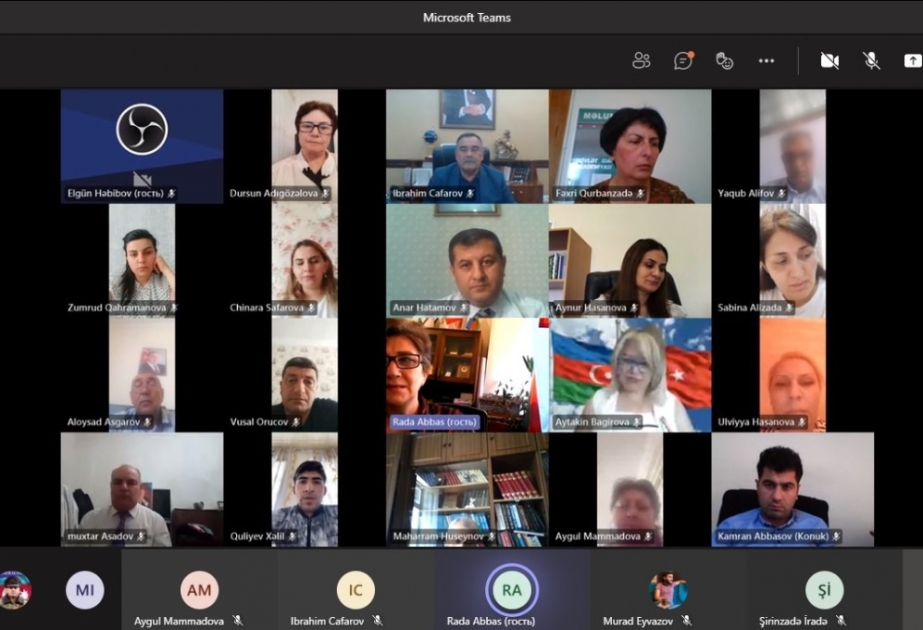The image size is (923, 630).
Task: Select Yaqub Alifov's video tile
Action: click(792, 146)
